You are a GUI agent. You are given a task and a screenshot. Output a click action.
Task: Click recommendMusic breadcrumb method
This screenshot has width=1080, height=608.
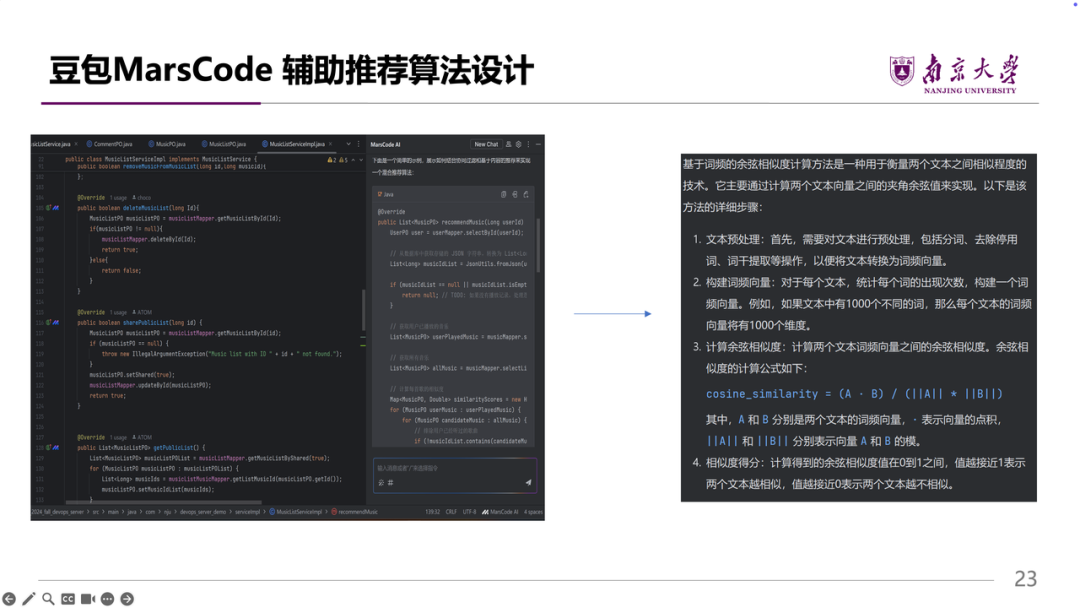(355, 512)
